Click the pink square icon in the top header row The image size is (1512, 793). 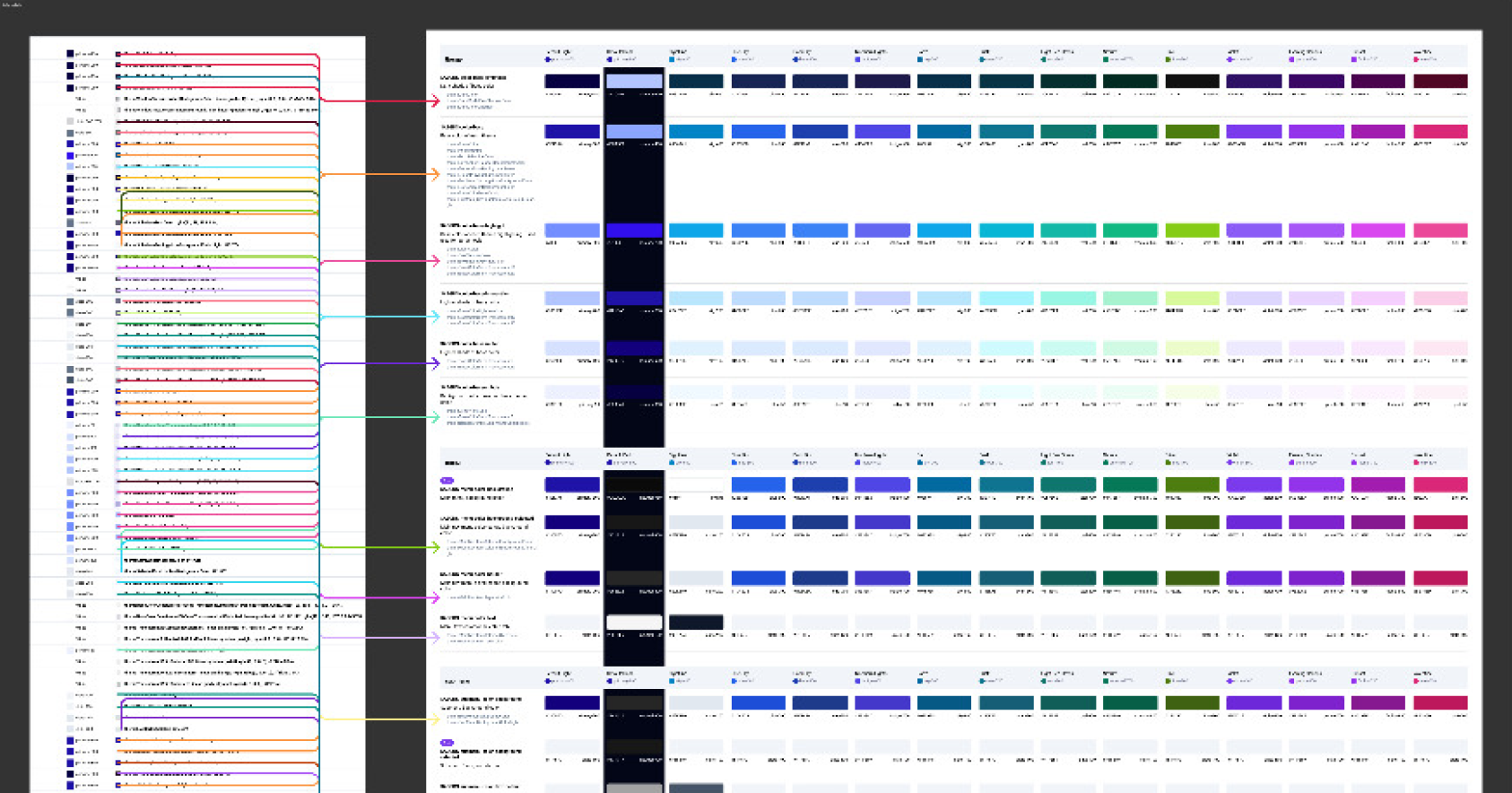1416,59
